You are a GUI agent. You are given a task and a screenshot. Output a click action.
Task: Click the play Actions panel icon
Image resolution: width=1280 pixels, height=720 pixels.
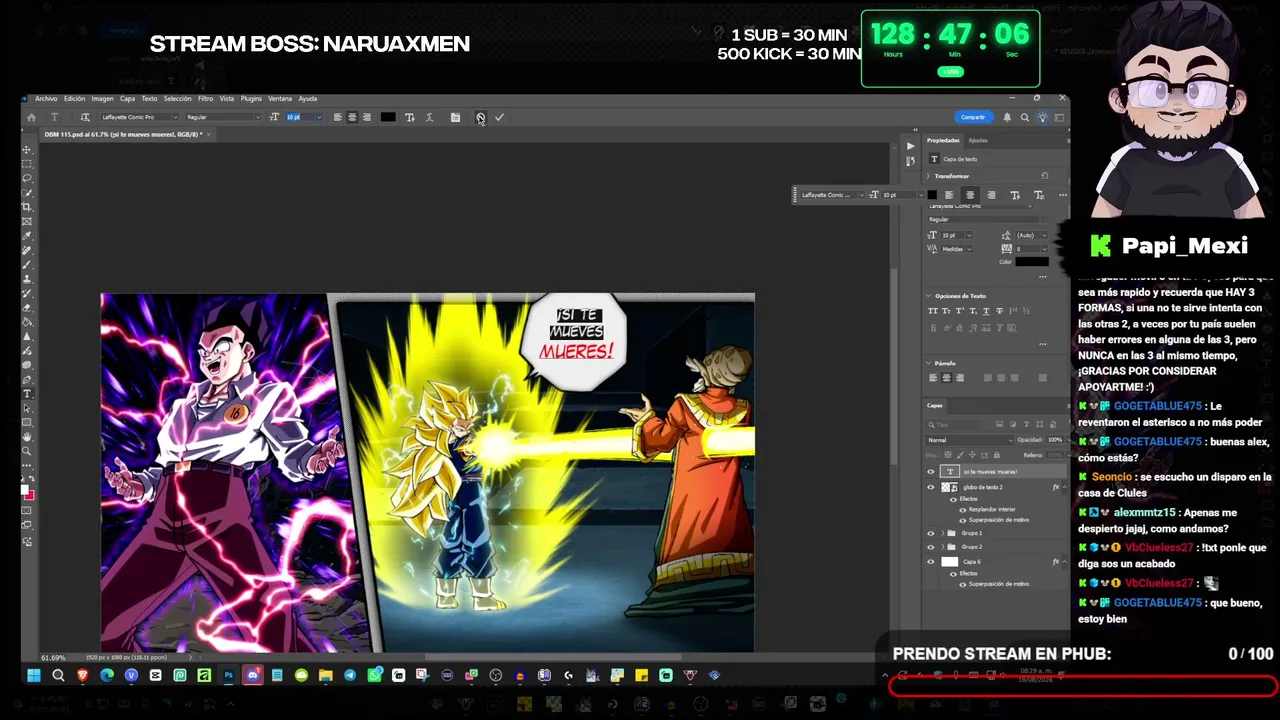[x=910, y=146]
